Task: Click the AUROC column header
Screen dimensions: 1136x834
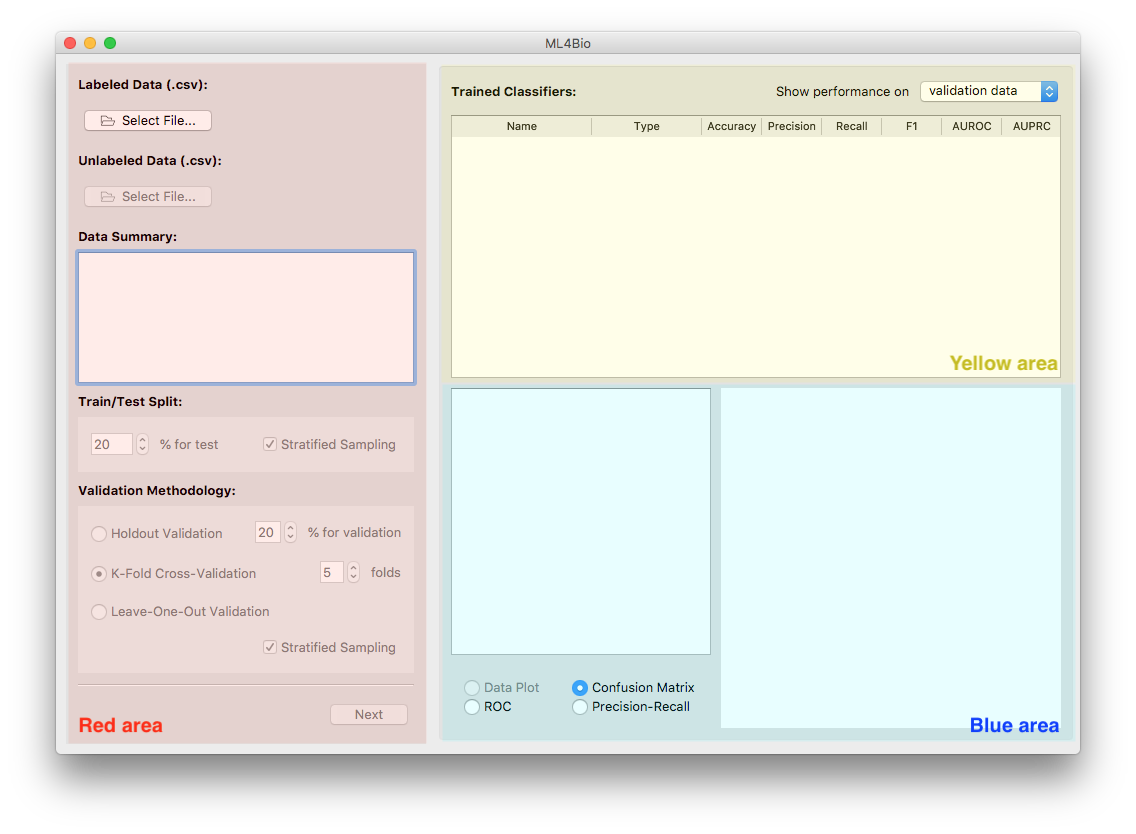Action: 971,127
